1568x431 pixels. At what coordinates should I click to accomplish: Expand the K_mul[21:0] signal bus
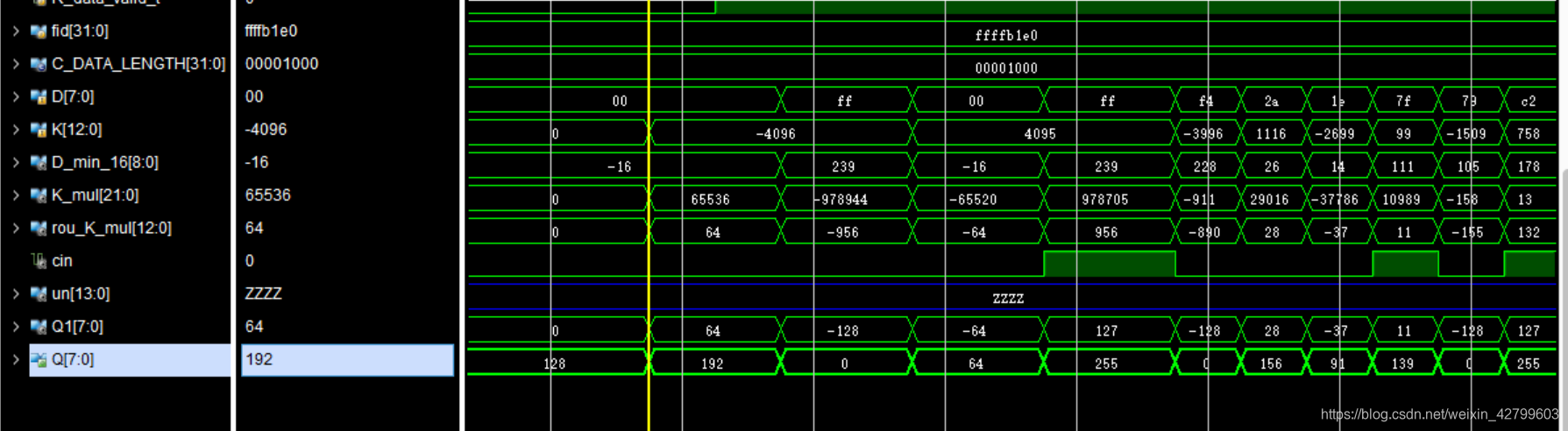16,195
